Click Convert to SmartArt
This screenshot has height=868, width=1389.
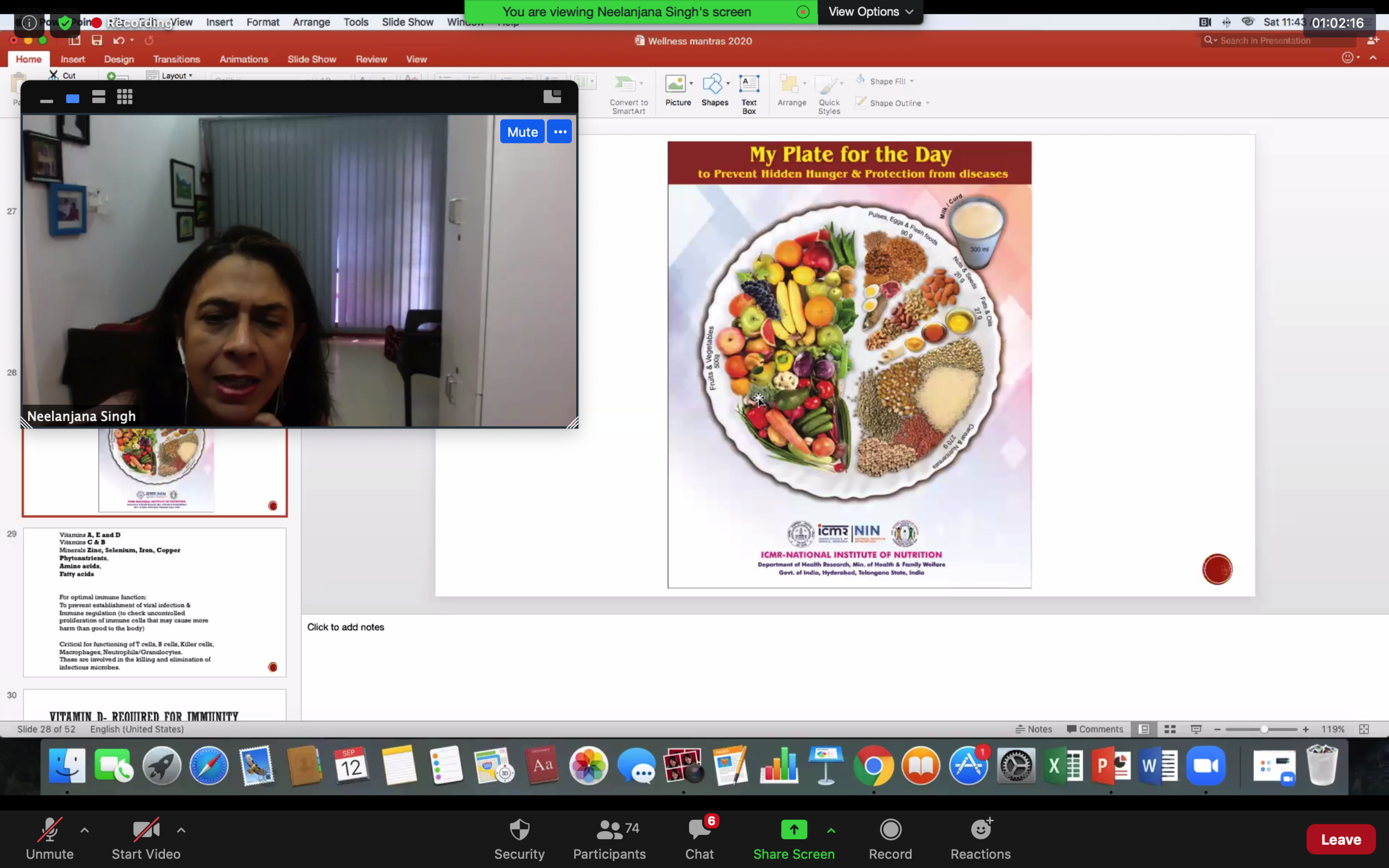[x=628, y=93]
